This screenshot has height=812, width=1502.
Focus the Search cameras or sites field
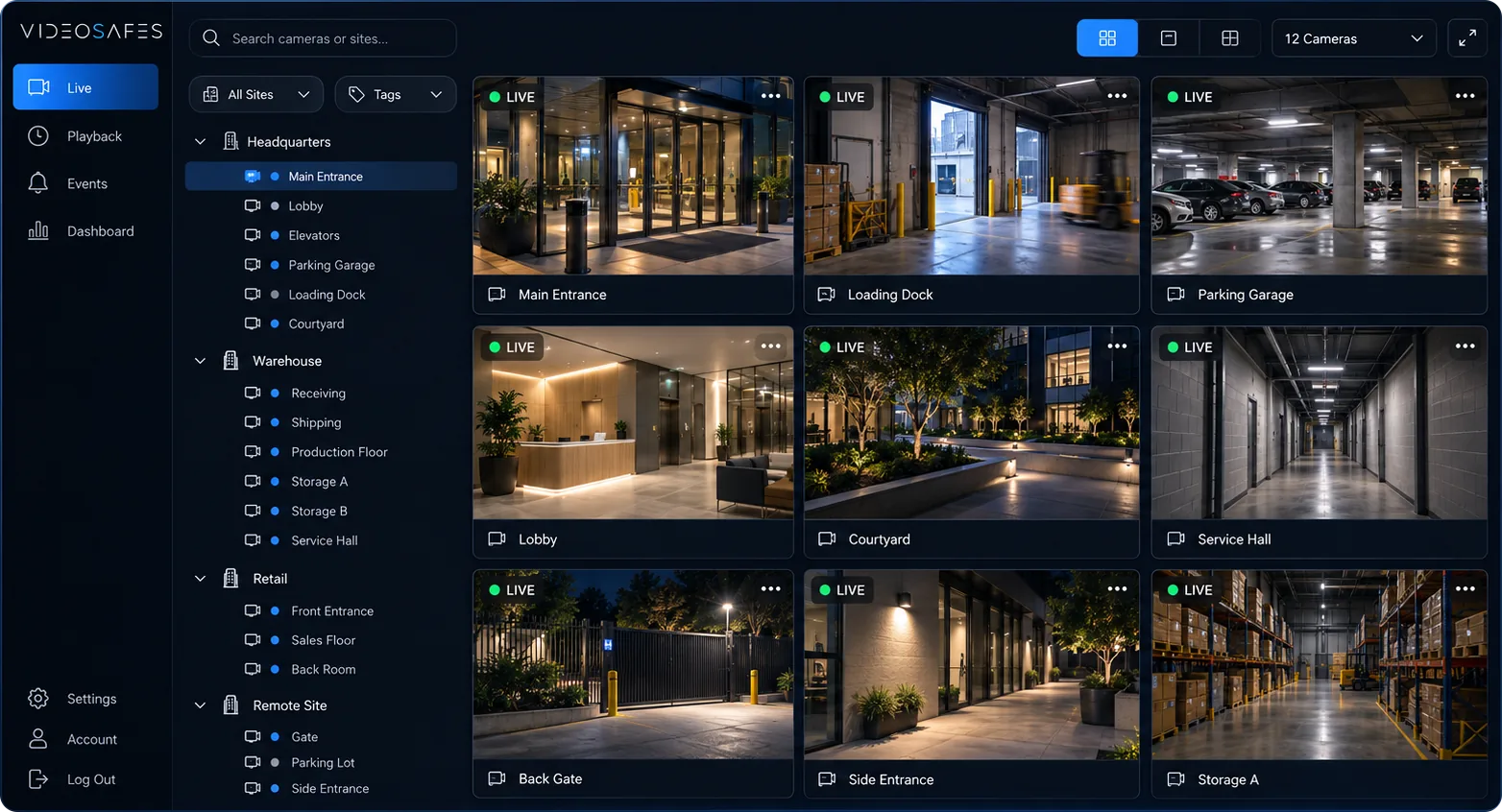pyautogui.click(x=323, y=38)
